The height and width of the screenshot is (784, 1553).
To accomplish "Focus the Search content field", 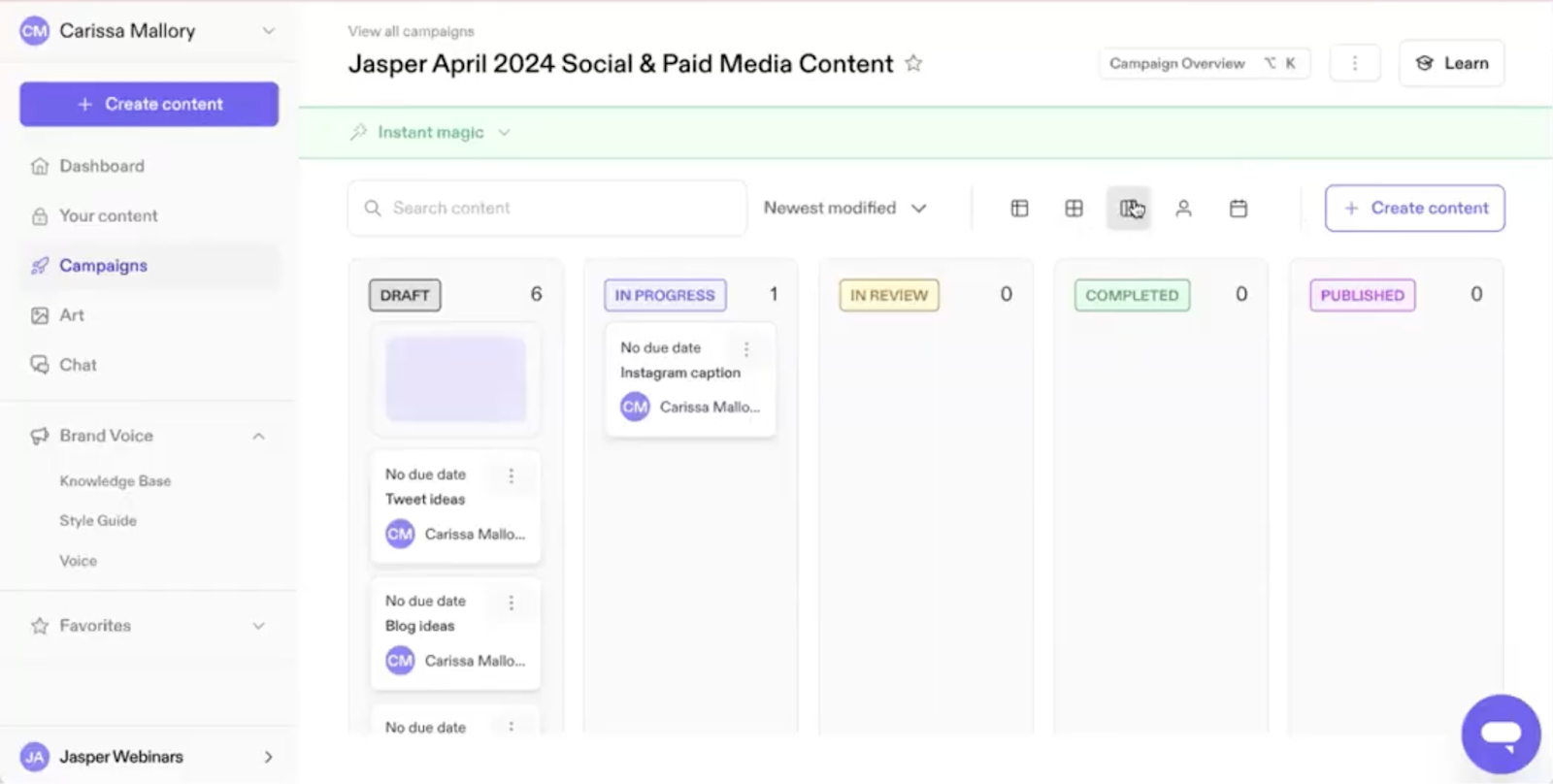I will [547, 208].
